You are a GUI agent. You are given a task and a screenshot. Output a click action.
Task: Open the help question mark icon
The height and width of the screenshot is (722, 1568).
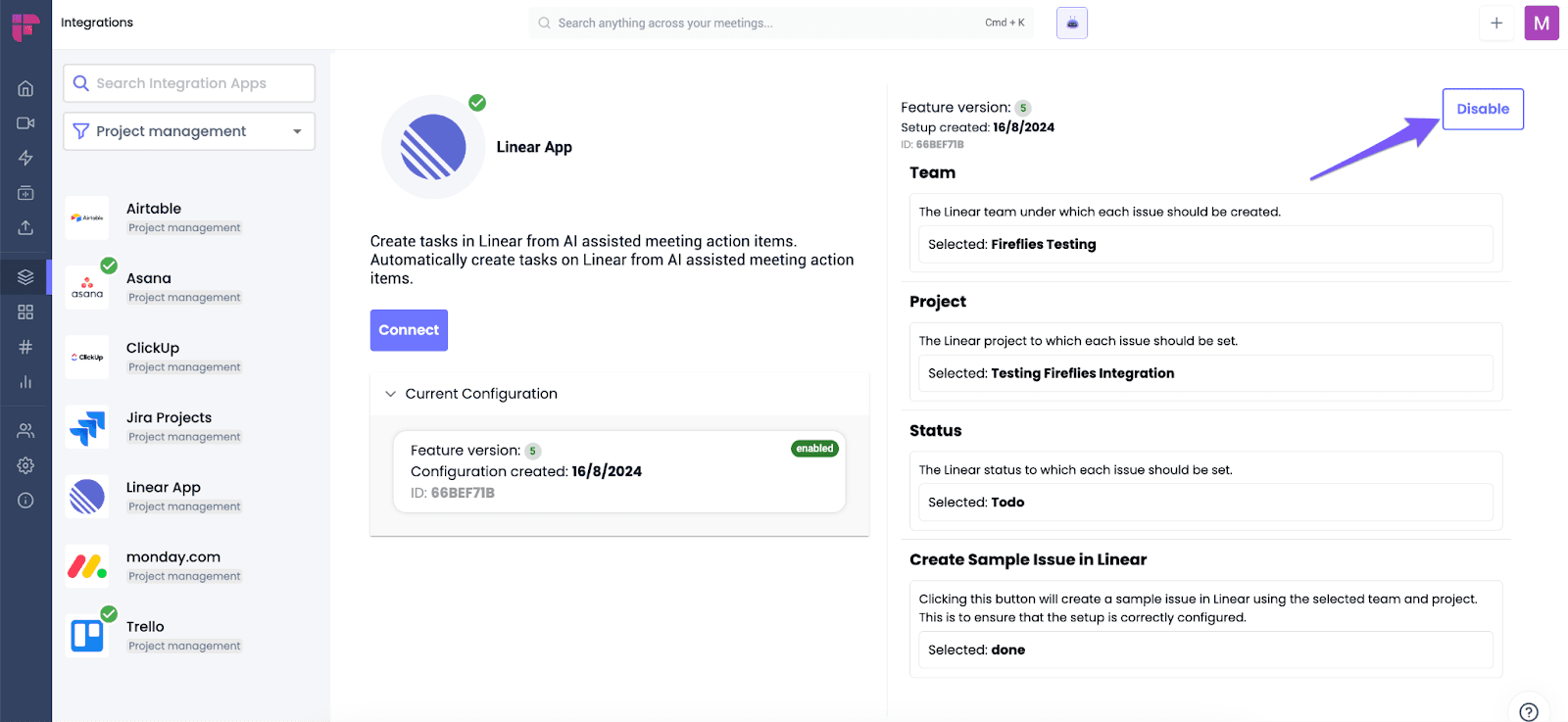coord(1529,711)
